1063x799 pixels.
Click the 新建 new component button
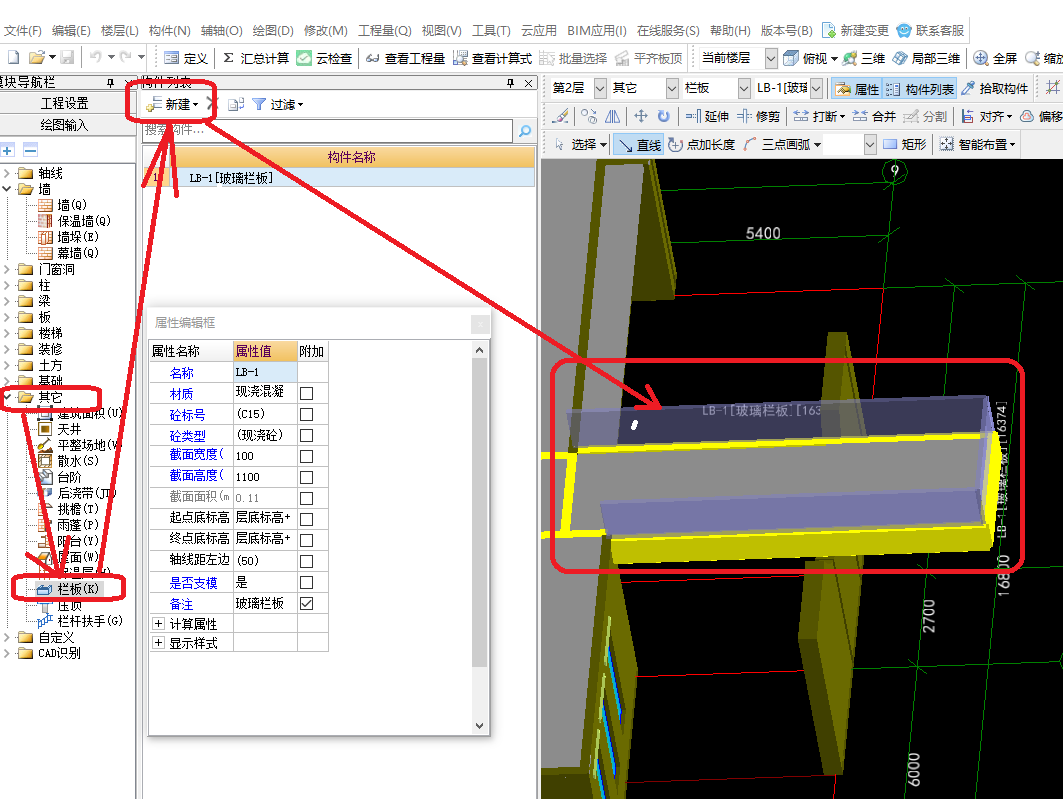[172, 104]
